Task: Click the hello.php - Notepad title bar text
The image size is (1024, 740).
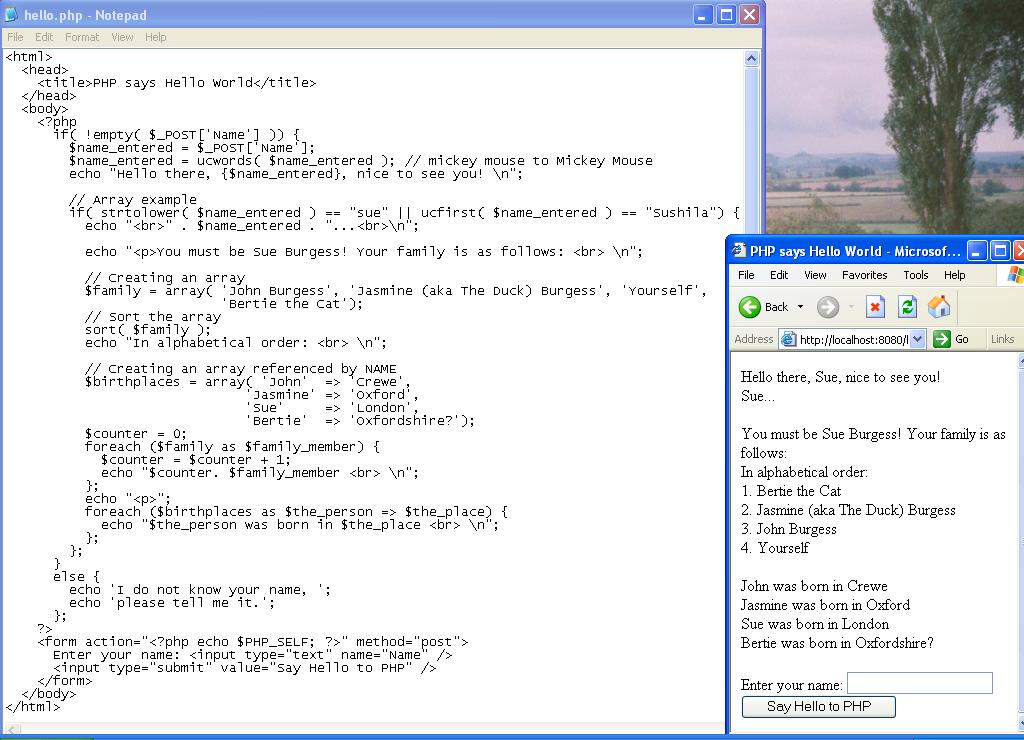Action: [85, 15]
